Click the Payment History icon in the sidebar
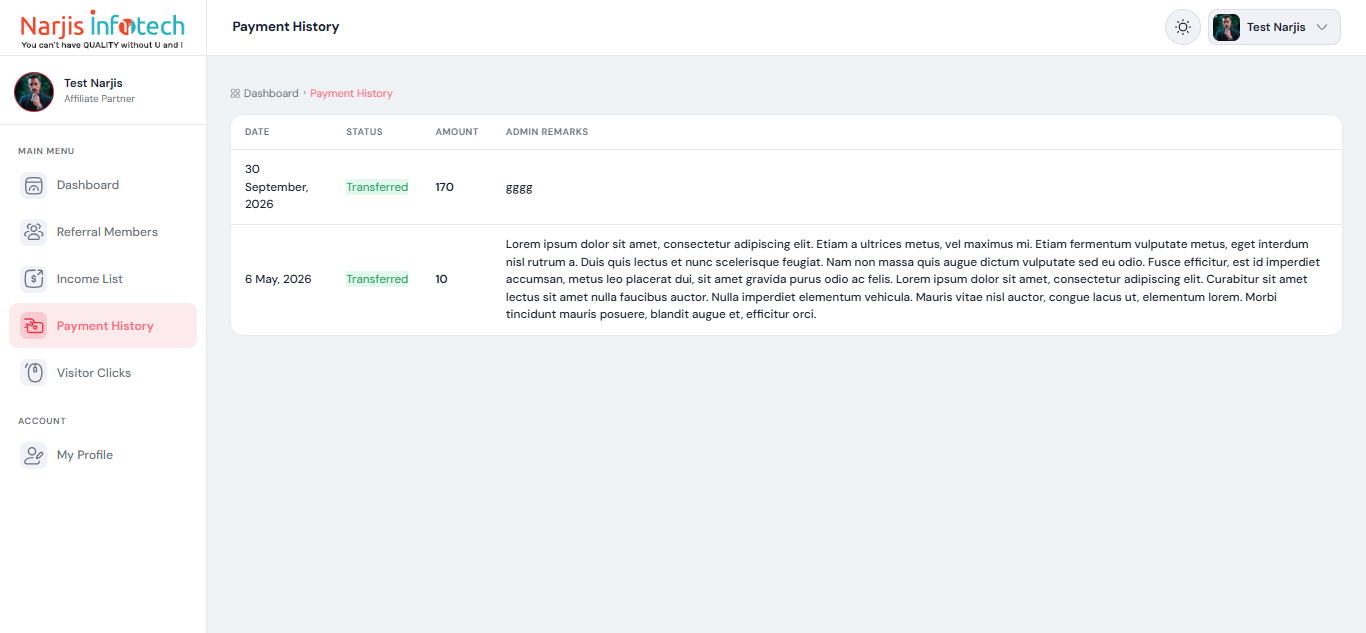 click(34, 326)
